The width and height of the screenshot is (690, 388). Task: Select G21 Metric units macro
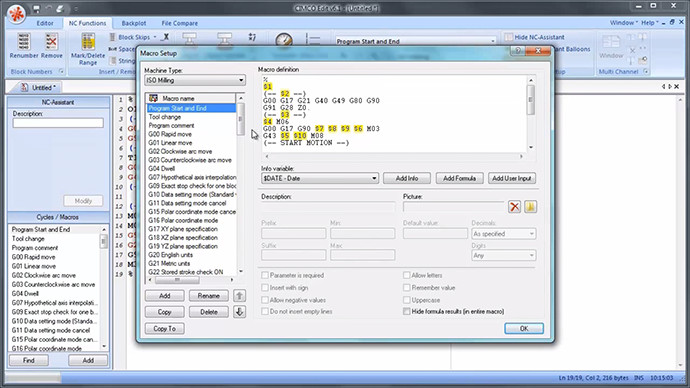(169, 264)
